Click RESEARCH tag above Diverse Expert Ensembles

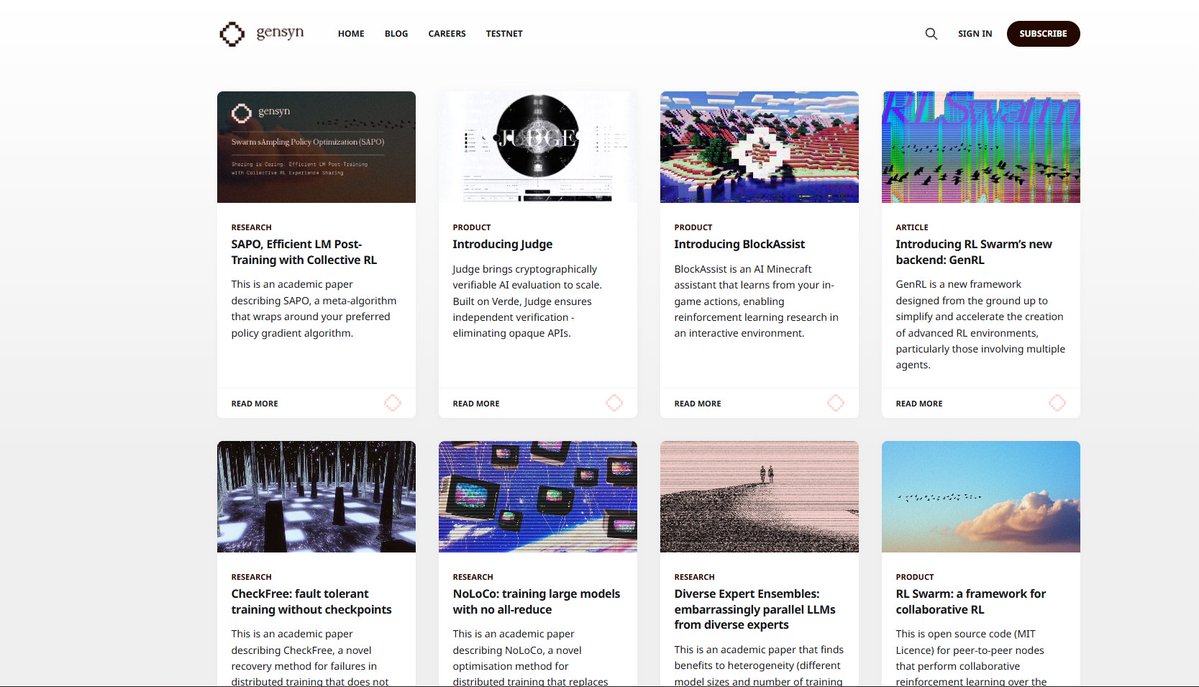[x=694, y=577]
